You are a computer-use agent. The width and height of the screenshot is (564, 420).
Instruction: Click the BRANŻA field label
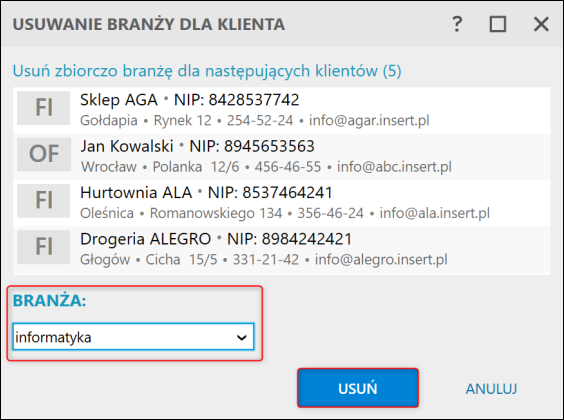(x=50, y=301)
